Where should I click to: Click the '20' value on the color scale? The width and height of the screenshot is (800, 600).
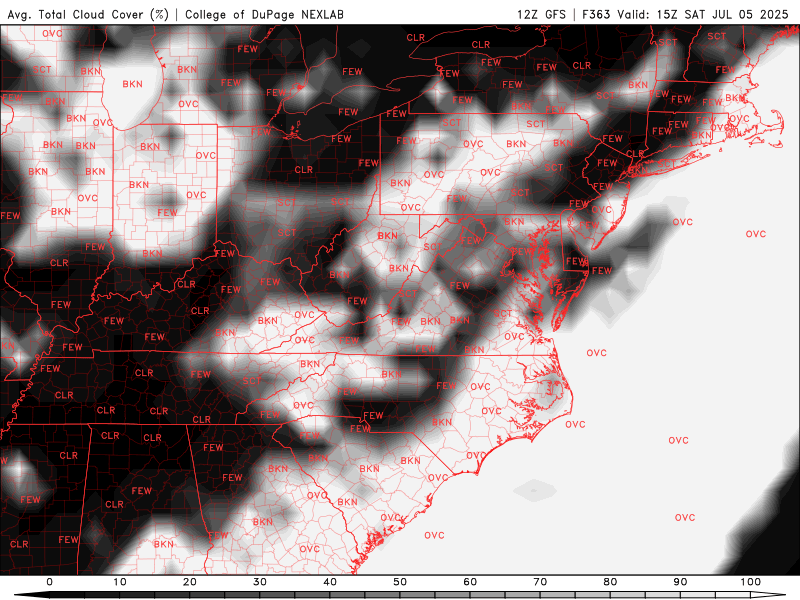(190, 582)
